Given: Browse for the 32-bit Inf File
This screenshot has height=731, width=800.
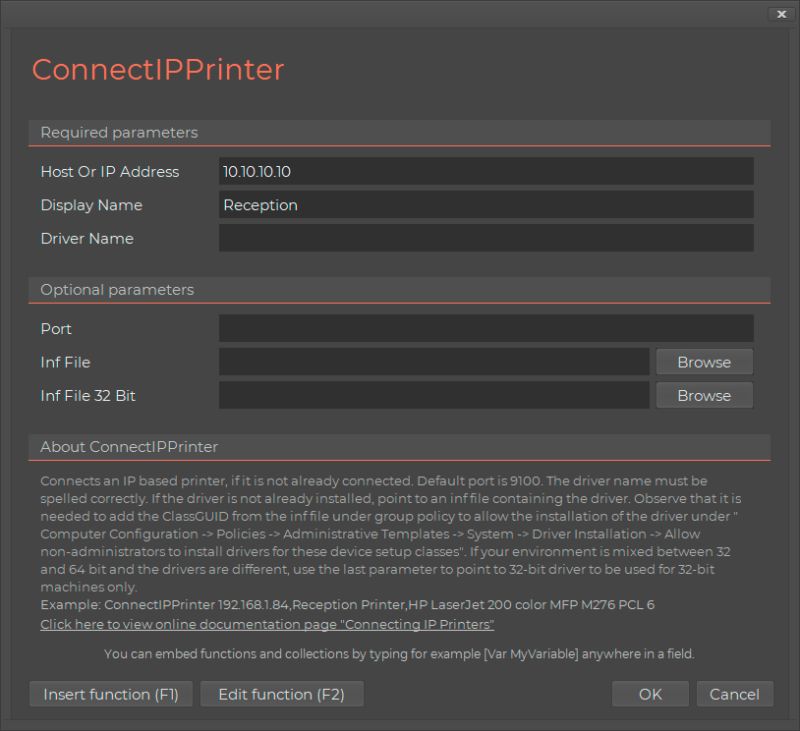Looking at the screenshot, I should [x=704, y=395].
